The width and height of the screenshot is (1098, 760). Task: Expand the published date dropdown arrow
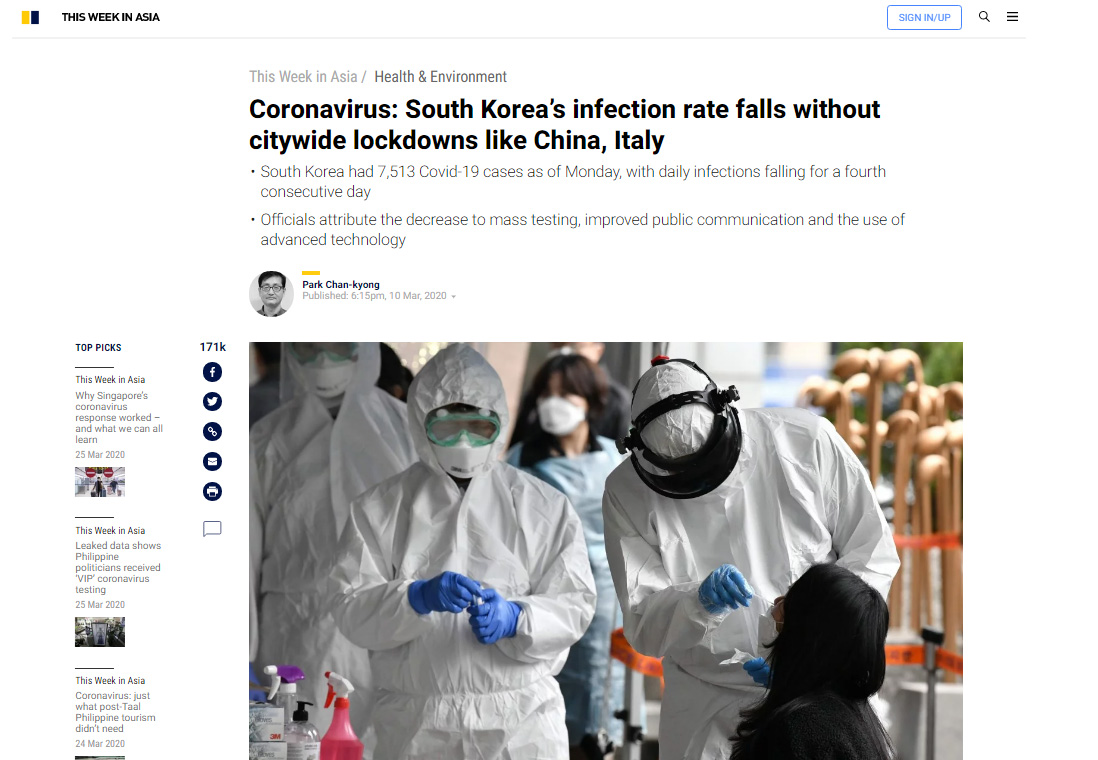pyautogui.click(x=454, y=297)
